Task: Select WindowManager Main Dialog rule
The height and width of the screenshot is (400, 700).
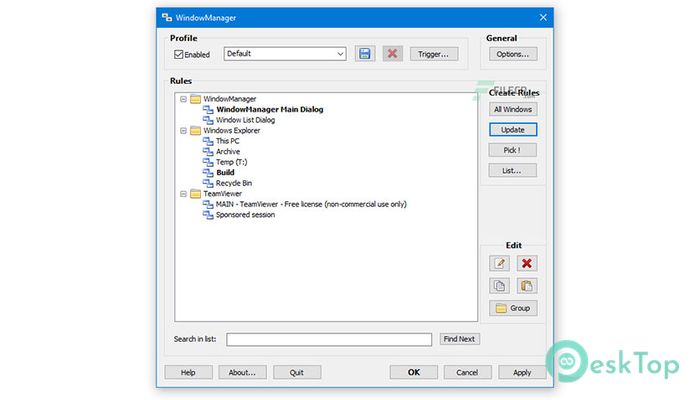Action: [x=270, y=109]
